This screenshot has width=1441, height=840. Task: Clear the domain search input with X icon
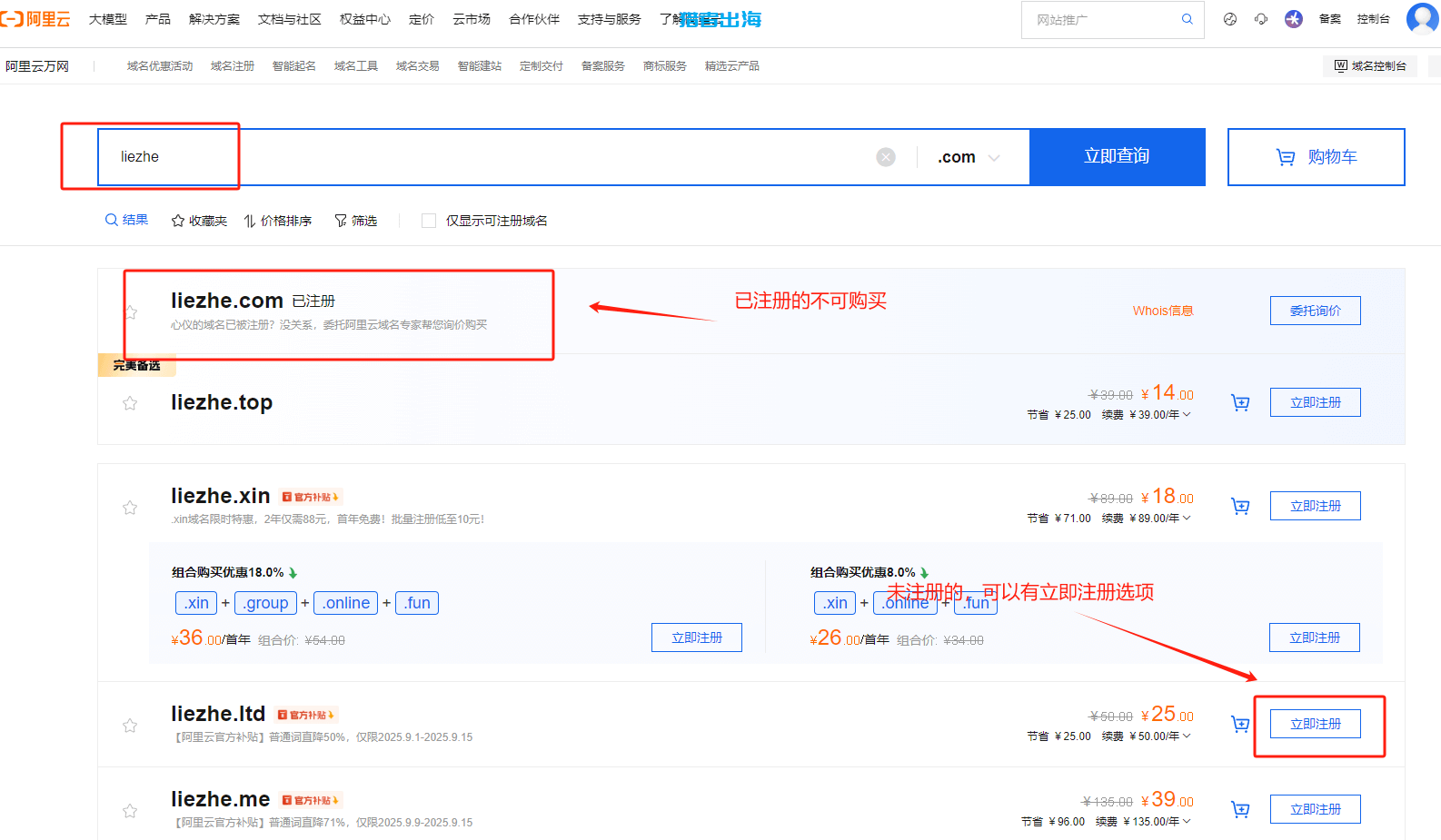point(886,157)
